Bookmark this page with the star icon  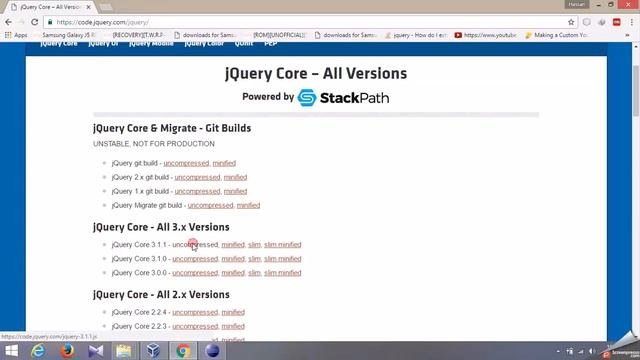(571, 22)
